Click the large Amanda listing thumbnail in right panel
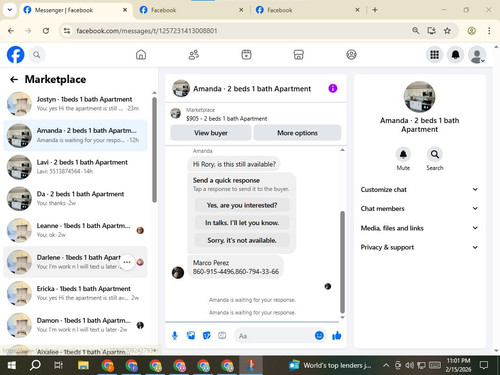The width and height of the screenshot is (500, 375). (419, 97)
